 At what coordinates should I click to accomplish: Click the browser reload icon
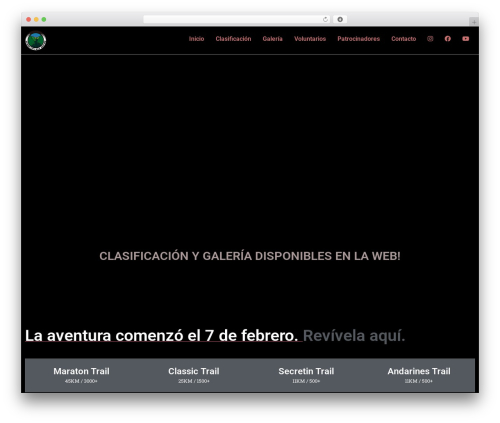tap(325, 19)
